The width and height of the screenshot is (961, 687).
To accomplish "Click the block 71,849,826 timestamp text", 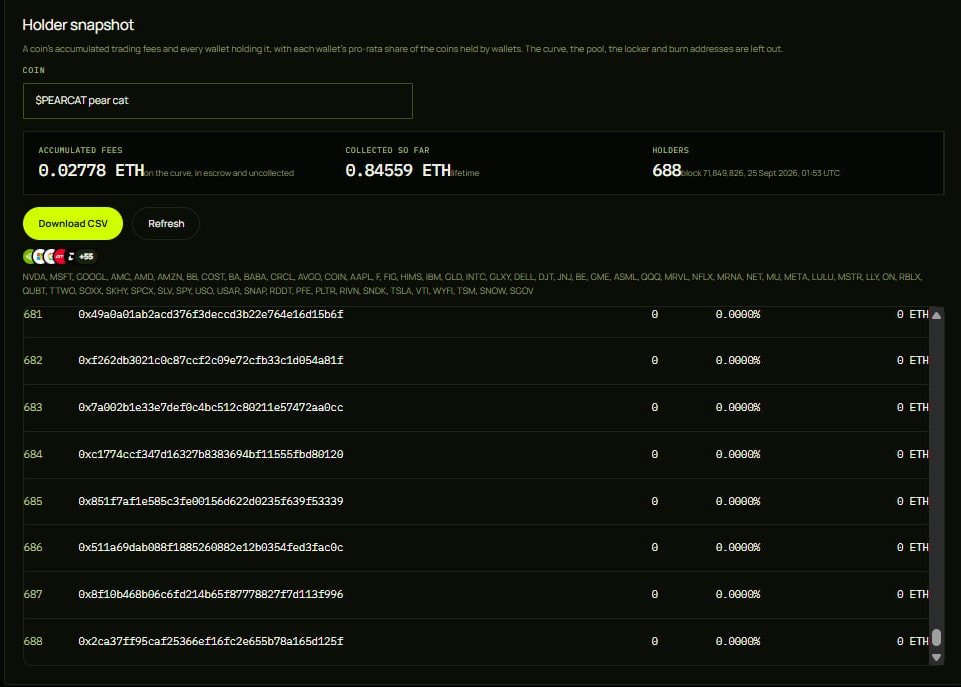I will pos(761,173).
